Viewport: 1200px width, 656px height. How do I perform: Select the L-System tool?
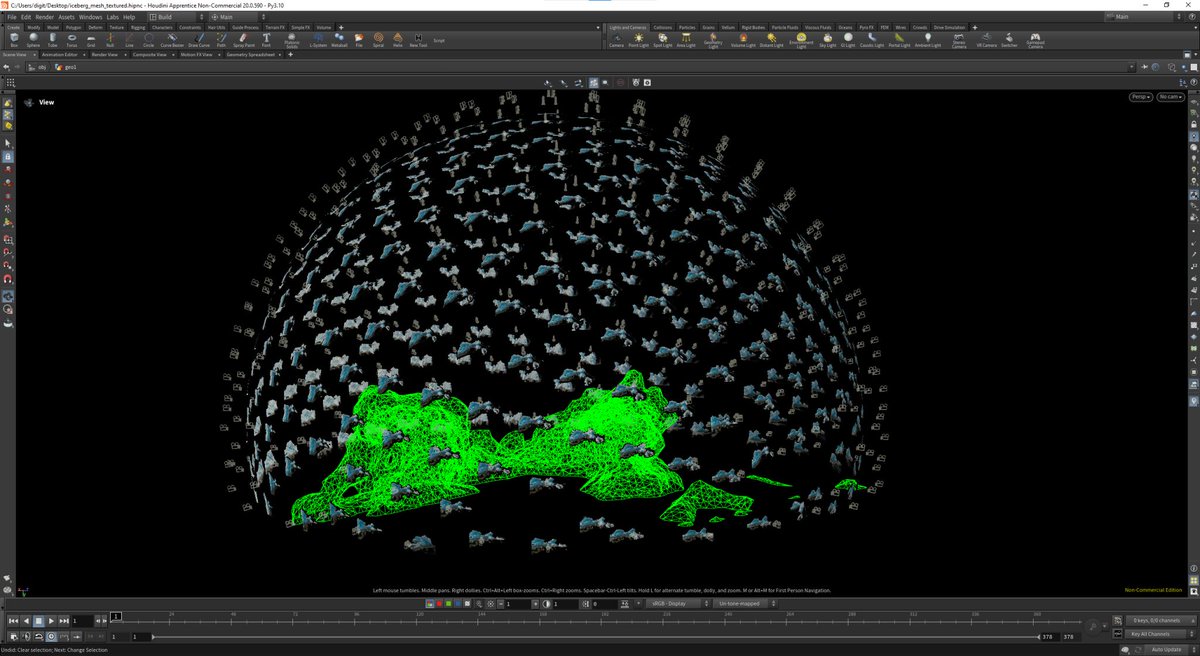coord(317,40)
